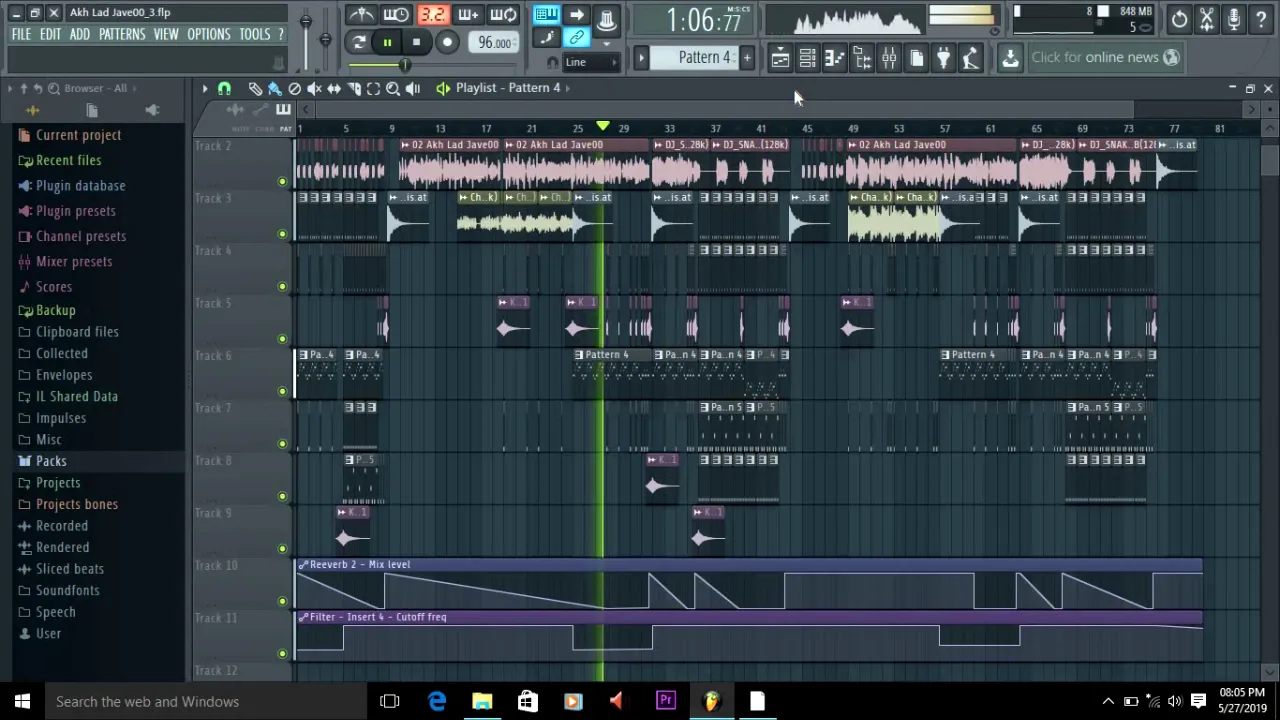1280x720 pixels.
Task: Click the tempo tapper icon
Action: pos(970,58)
